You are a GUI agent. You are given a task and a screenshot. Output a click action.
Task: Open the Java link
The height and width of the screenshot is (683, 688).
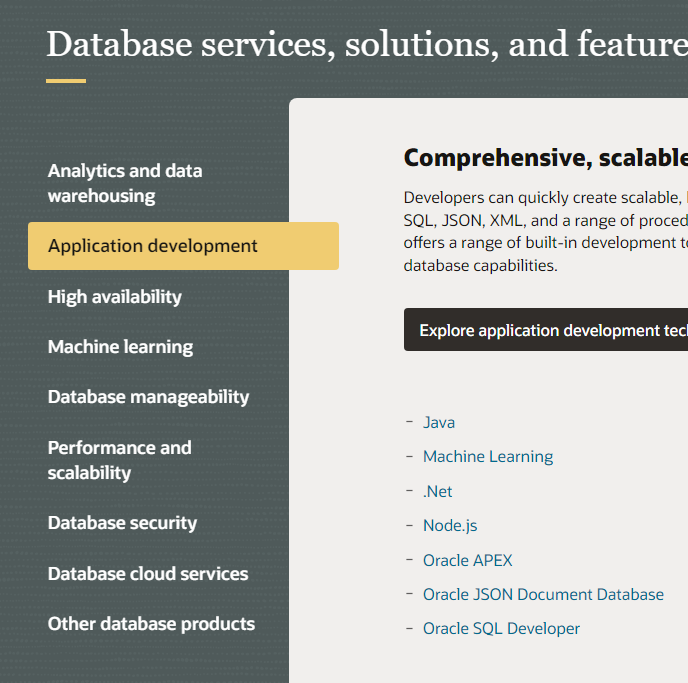[439, 422]
